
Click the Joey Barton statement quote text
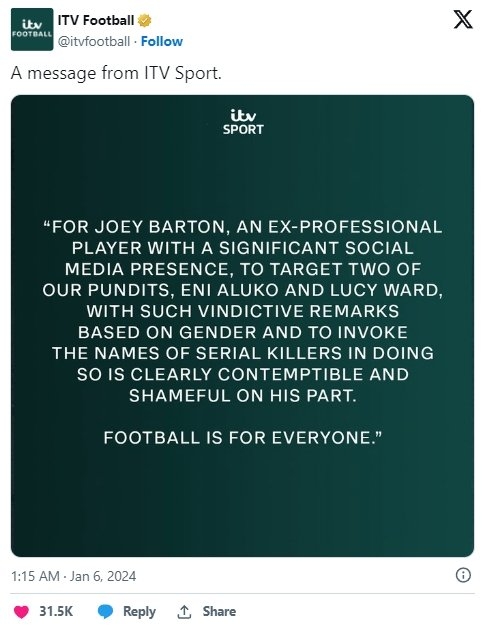pyautogui.click(x=242, y=311)
